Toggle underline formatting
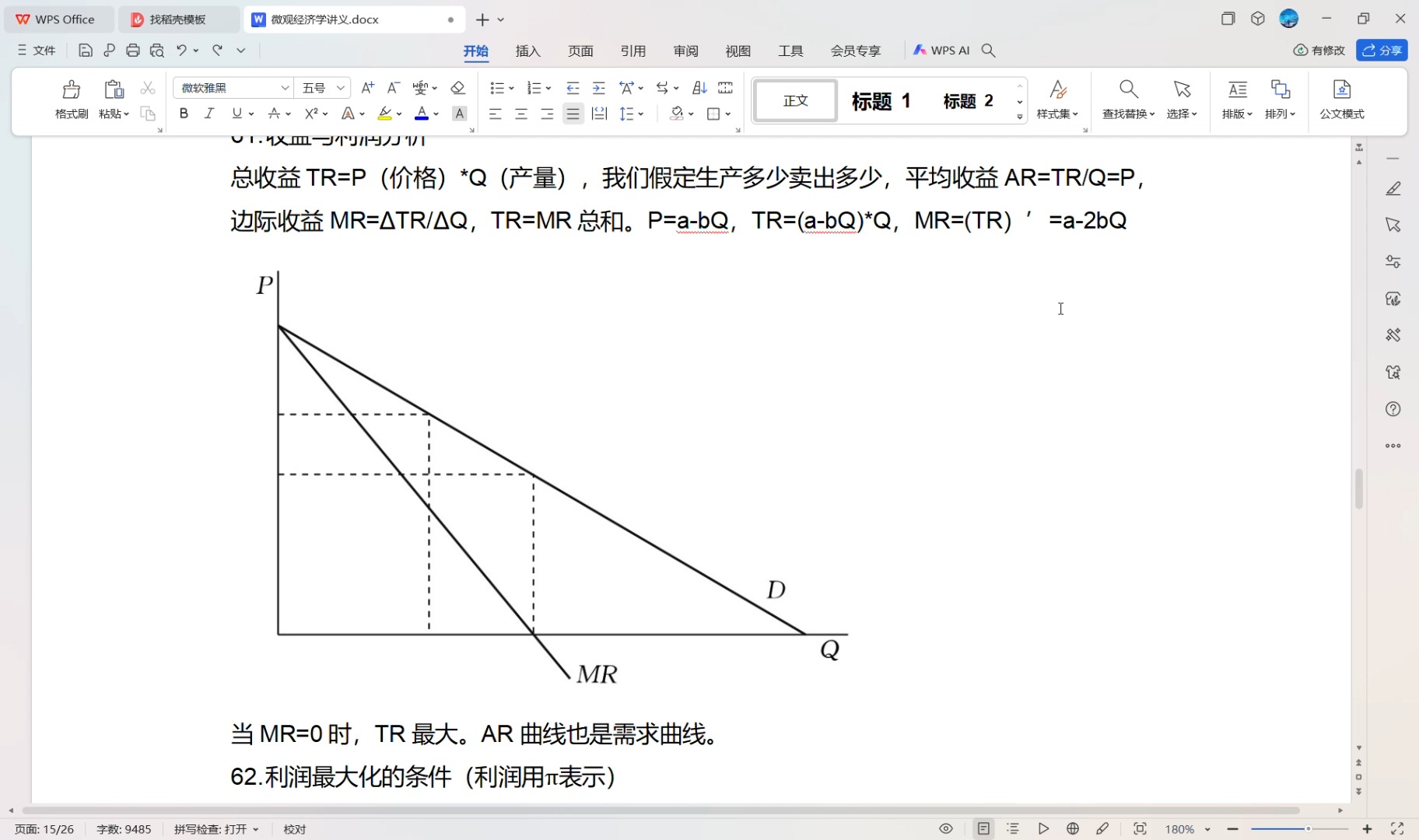The width and height of the screenshot is (1419, 840). (x=235, y=114)
